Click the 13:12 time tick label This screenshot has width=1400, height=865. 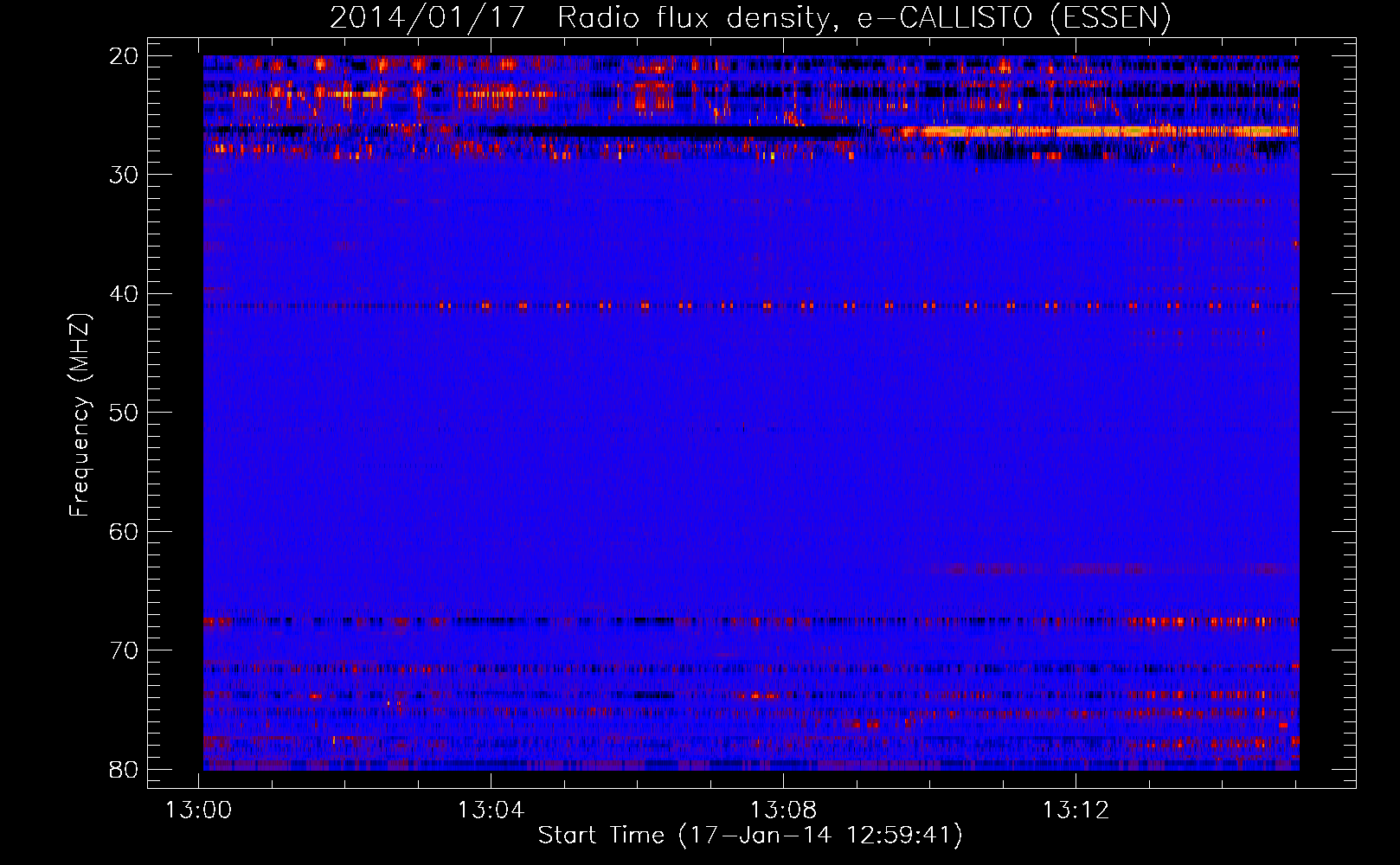[1076, 811]
